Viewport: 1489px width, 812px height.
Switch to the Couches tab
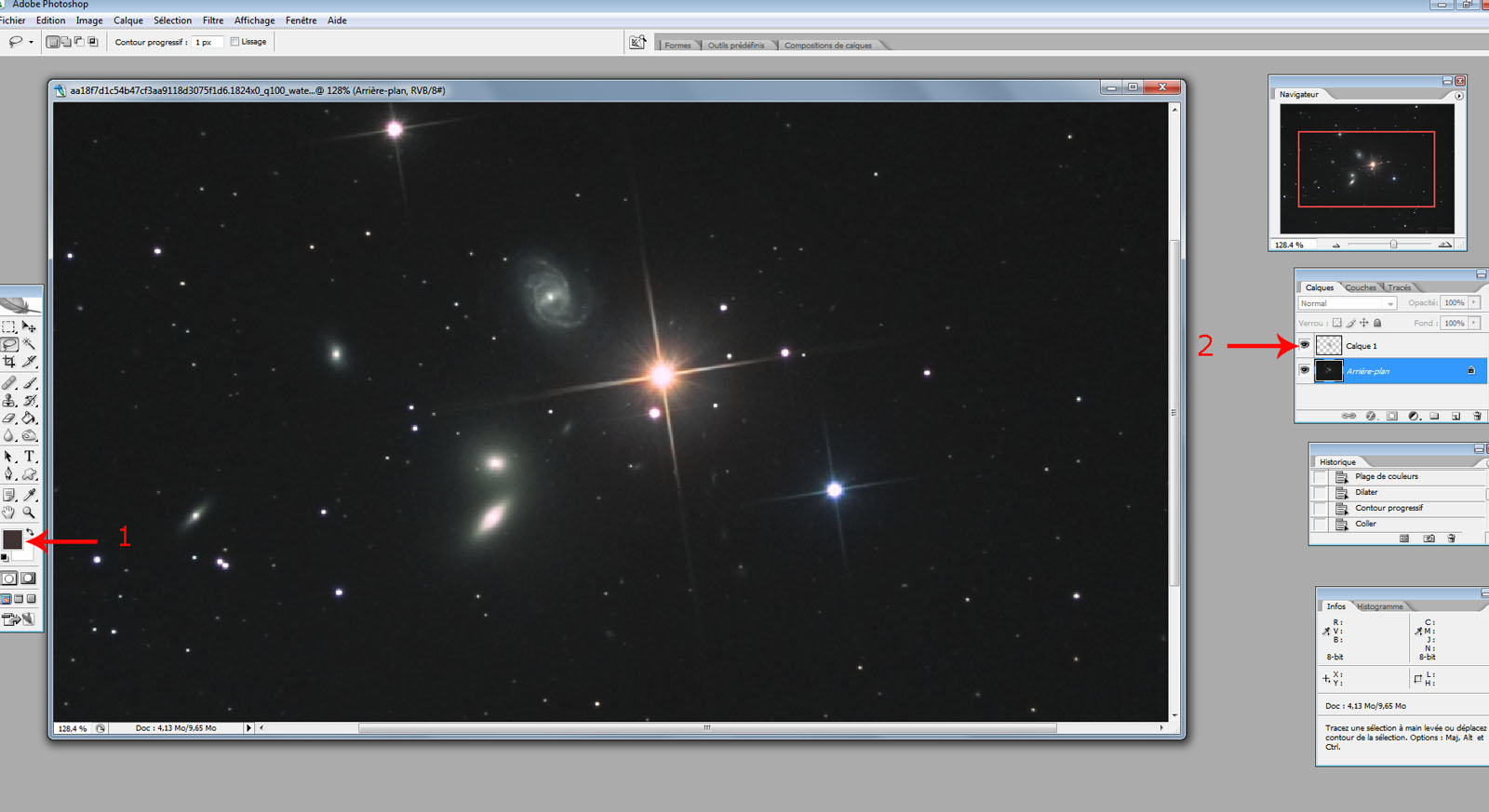[1361, 287]
